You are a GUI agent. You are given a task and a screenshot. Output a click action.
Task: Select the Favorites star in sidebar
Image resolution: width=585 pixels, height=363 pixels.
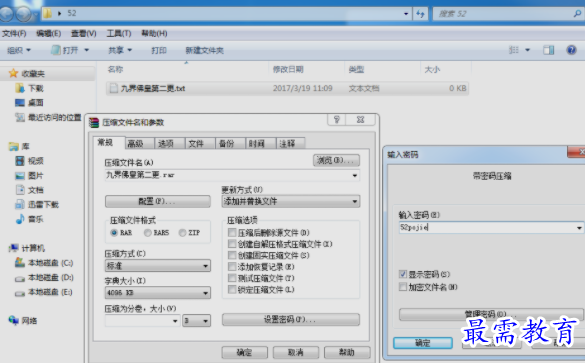13,73
